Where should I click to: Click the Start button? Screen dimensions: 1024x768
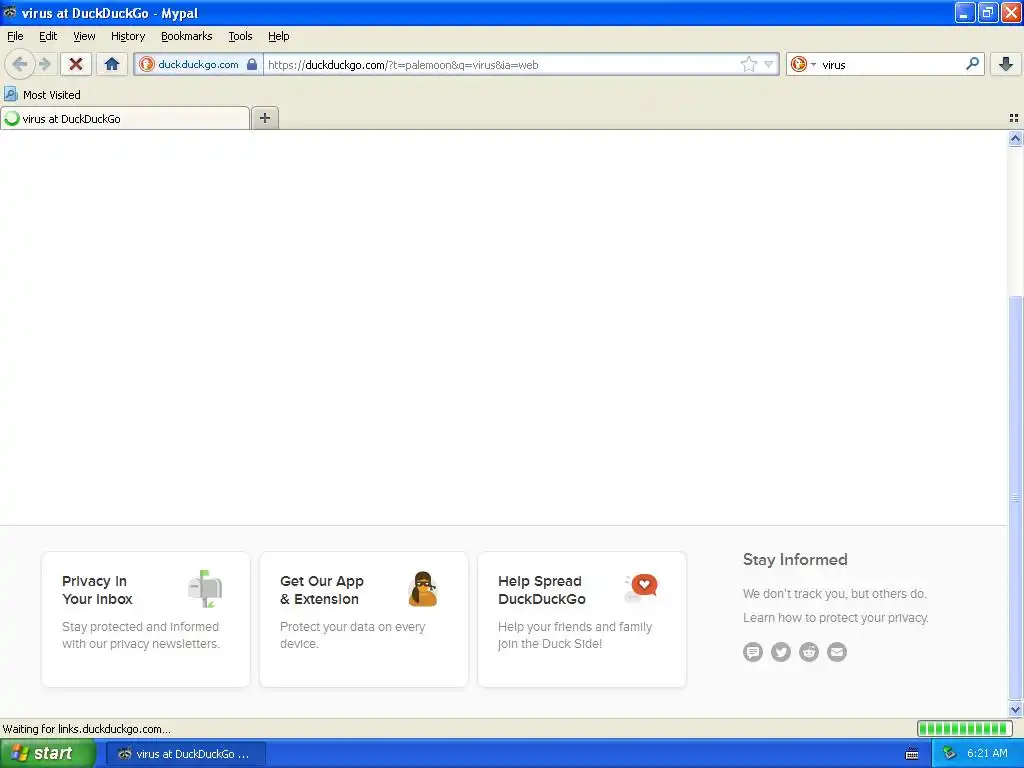[x=47, y=754]
